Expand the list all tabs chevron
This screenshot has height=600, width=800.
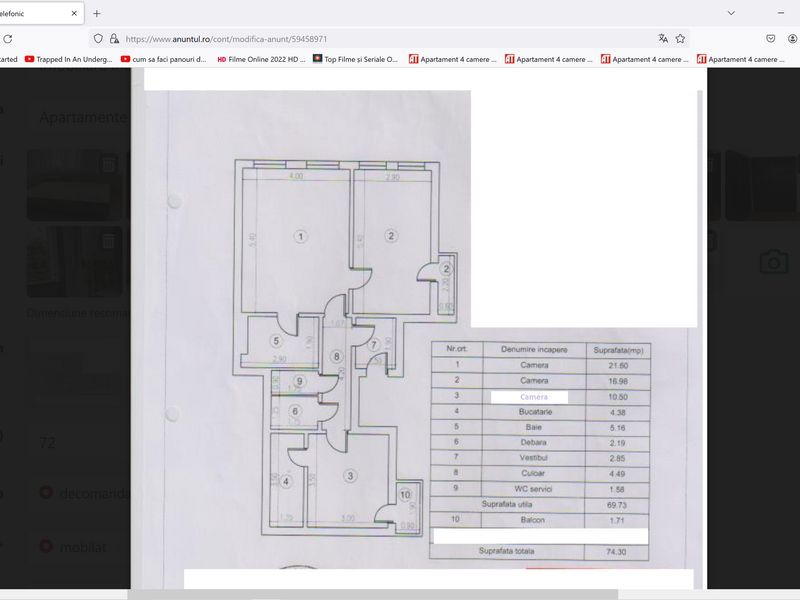click(x=731, y=13)
